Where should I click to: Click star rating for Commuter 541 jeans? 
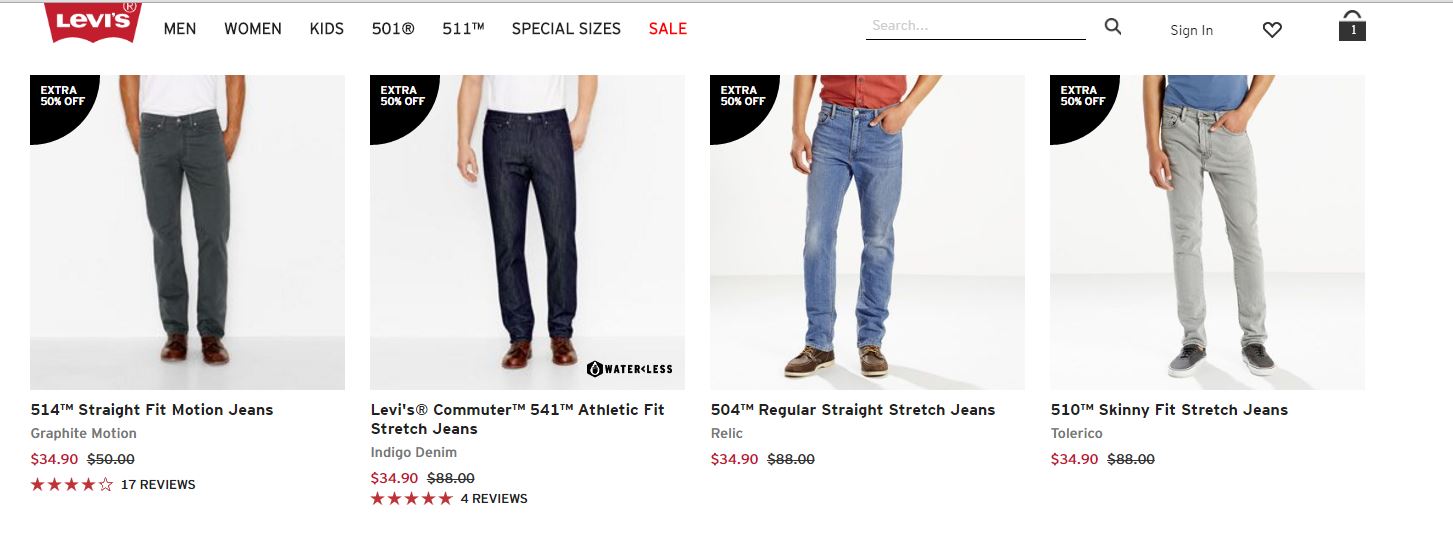[x=412, y=498]
